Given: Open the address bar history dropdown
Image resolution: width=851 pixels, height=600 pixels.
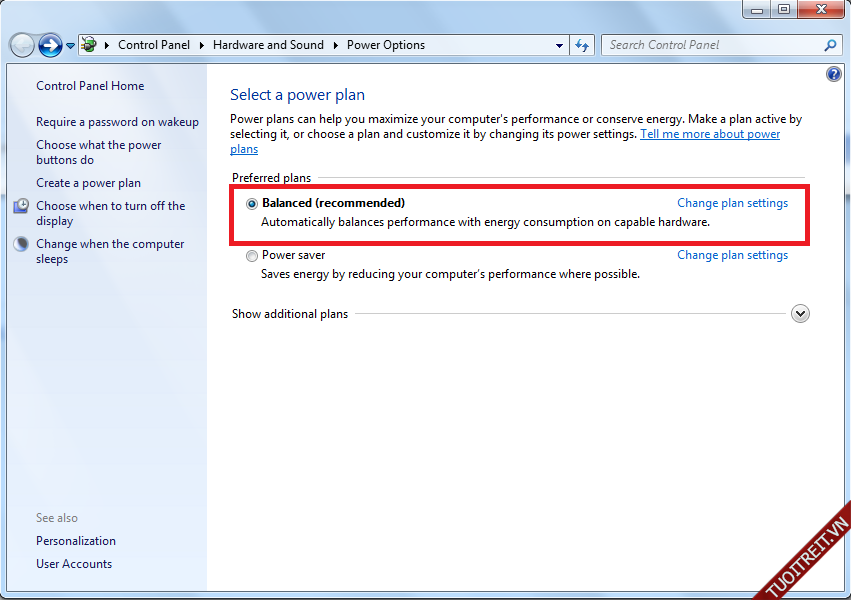Looking at the screenshot, I should click(x=560, y=45).
